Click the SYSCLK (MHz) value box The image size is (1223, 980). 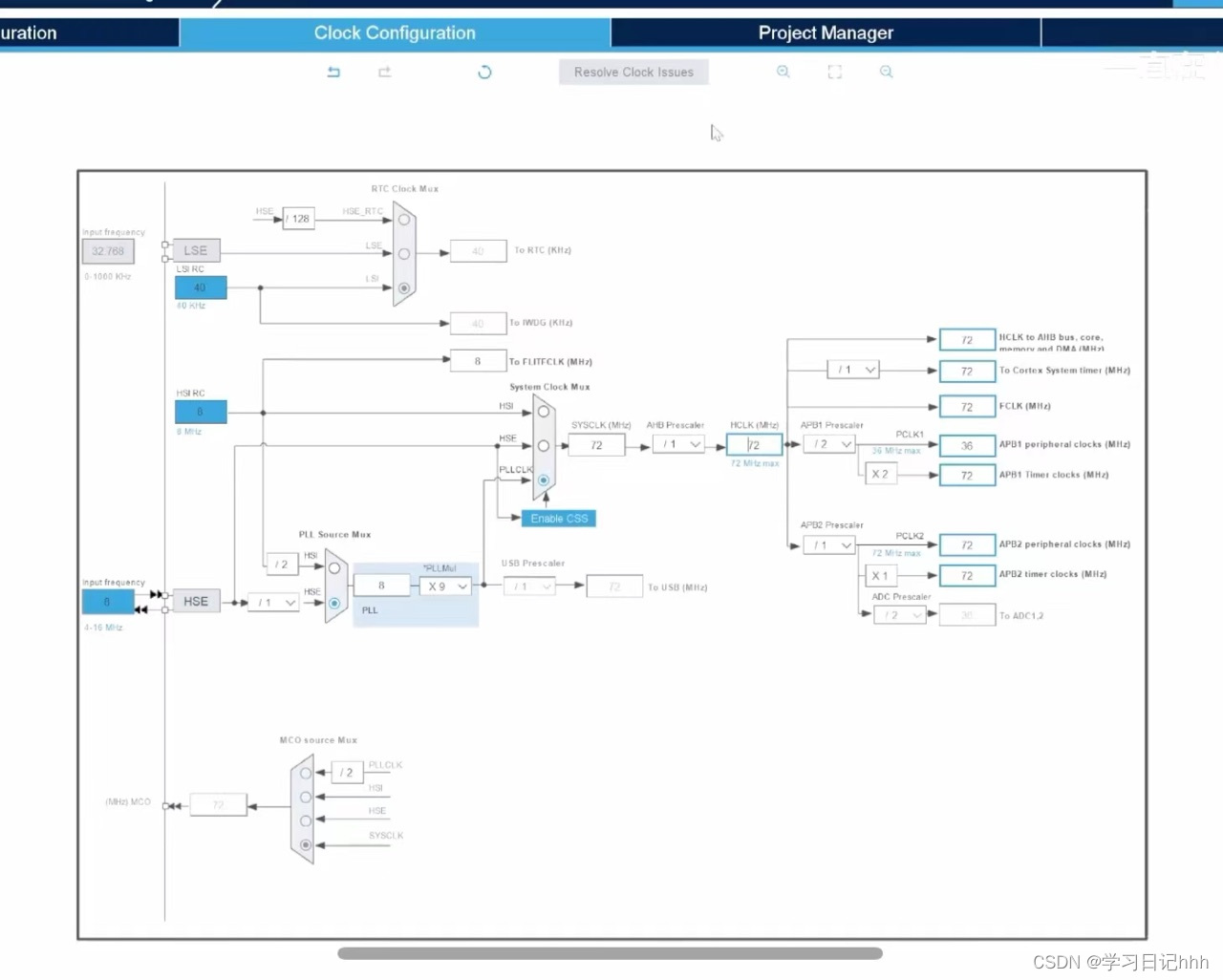coord(596,445)
